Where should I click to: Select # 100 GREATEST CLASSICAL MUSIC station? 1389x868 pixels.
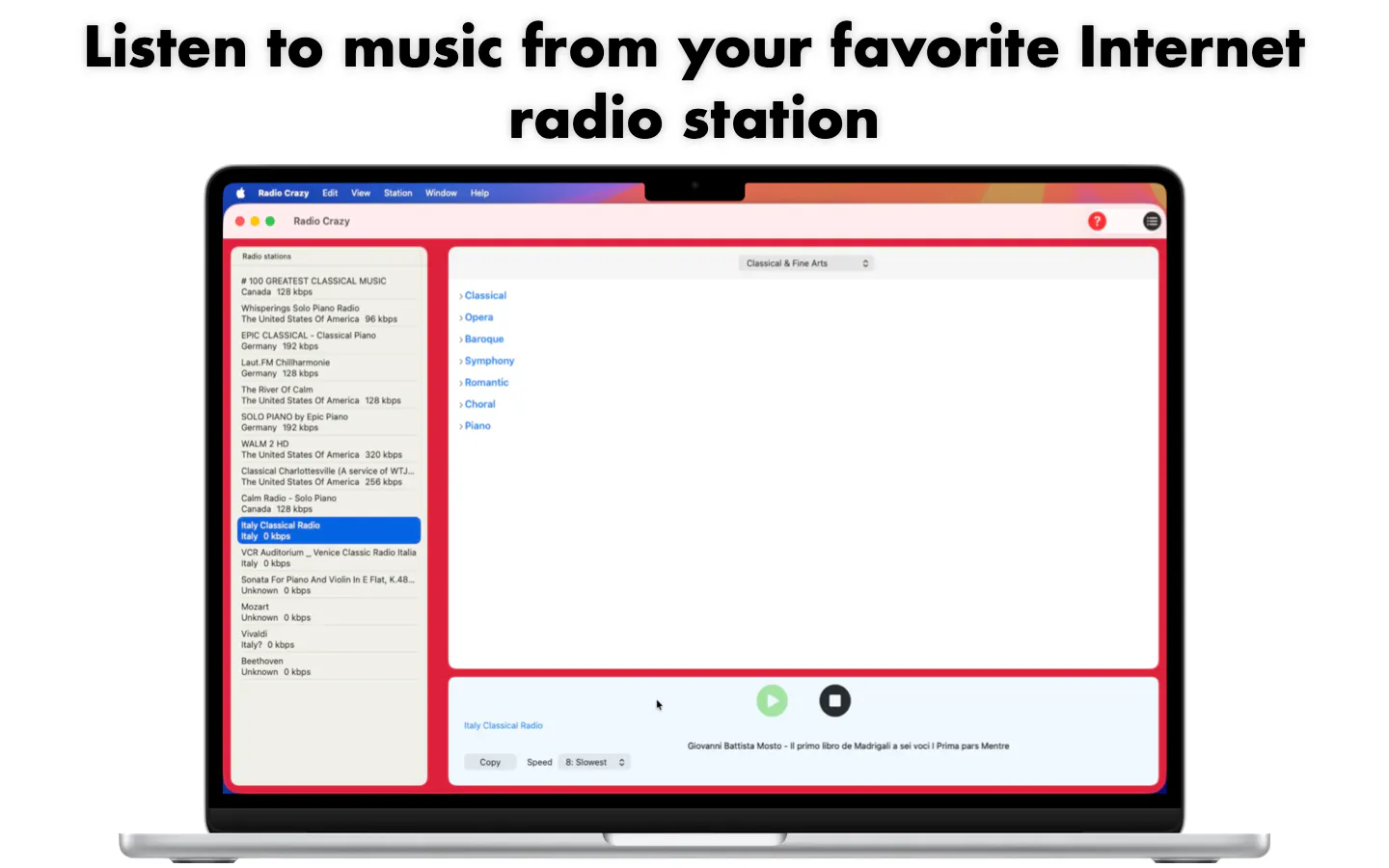coord(329,286)
